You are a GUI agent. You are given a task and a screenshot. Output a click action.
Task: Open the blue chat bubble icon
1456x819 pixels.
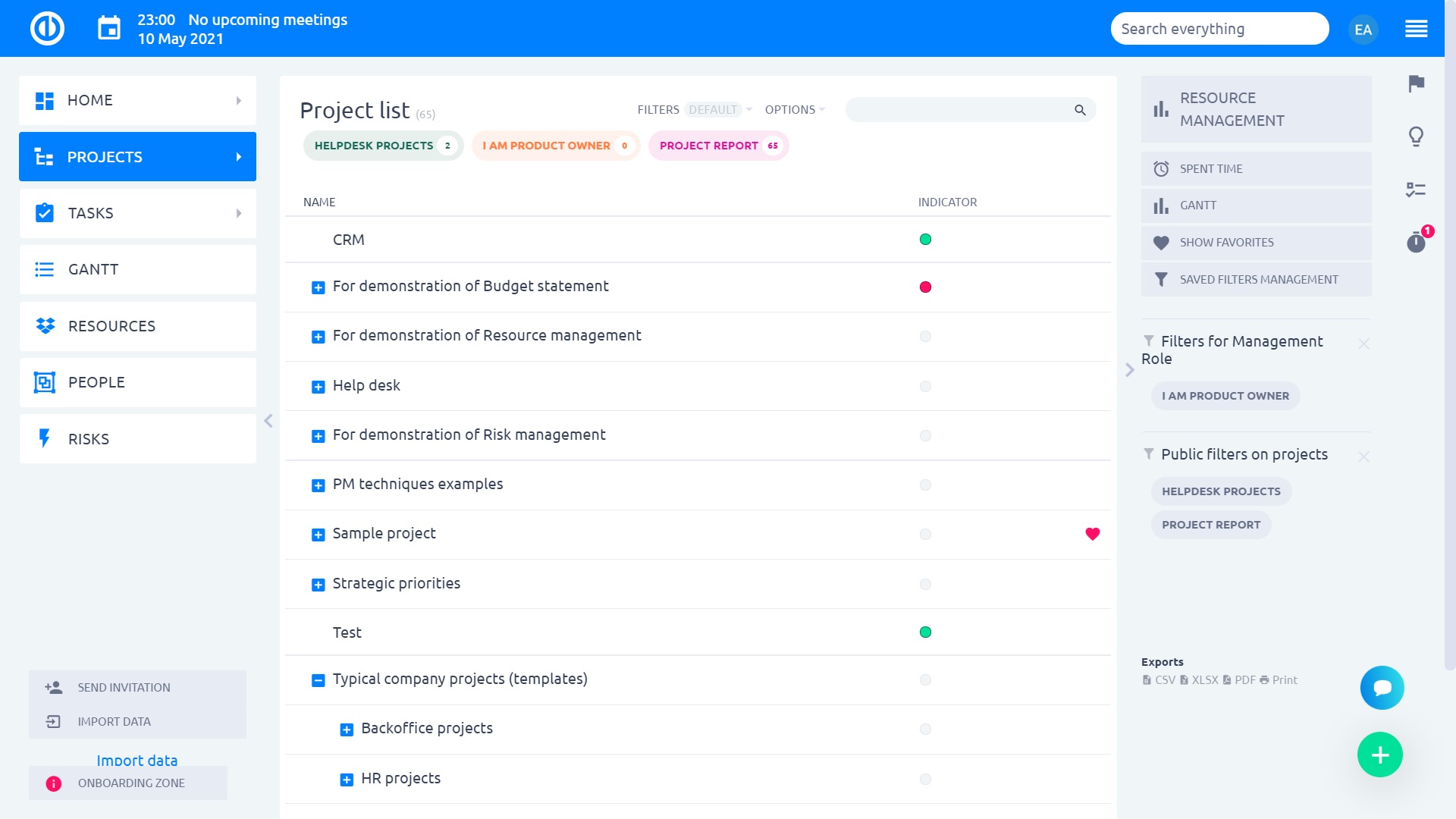(1382, 688)
